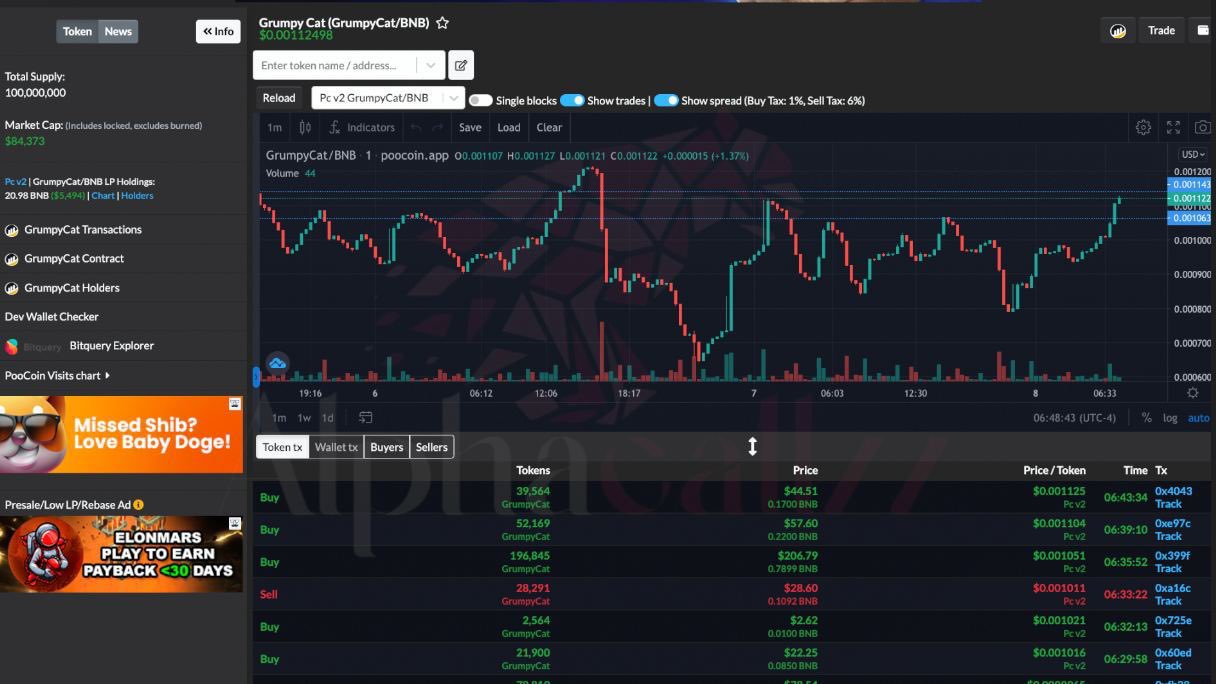Click the cloud icon on chart
The height and width of the screenshot is (684, 1216).
[x=277, y=362]
